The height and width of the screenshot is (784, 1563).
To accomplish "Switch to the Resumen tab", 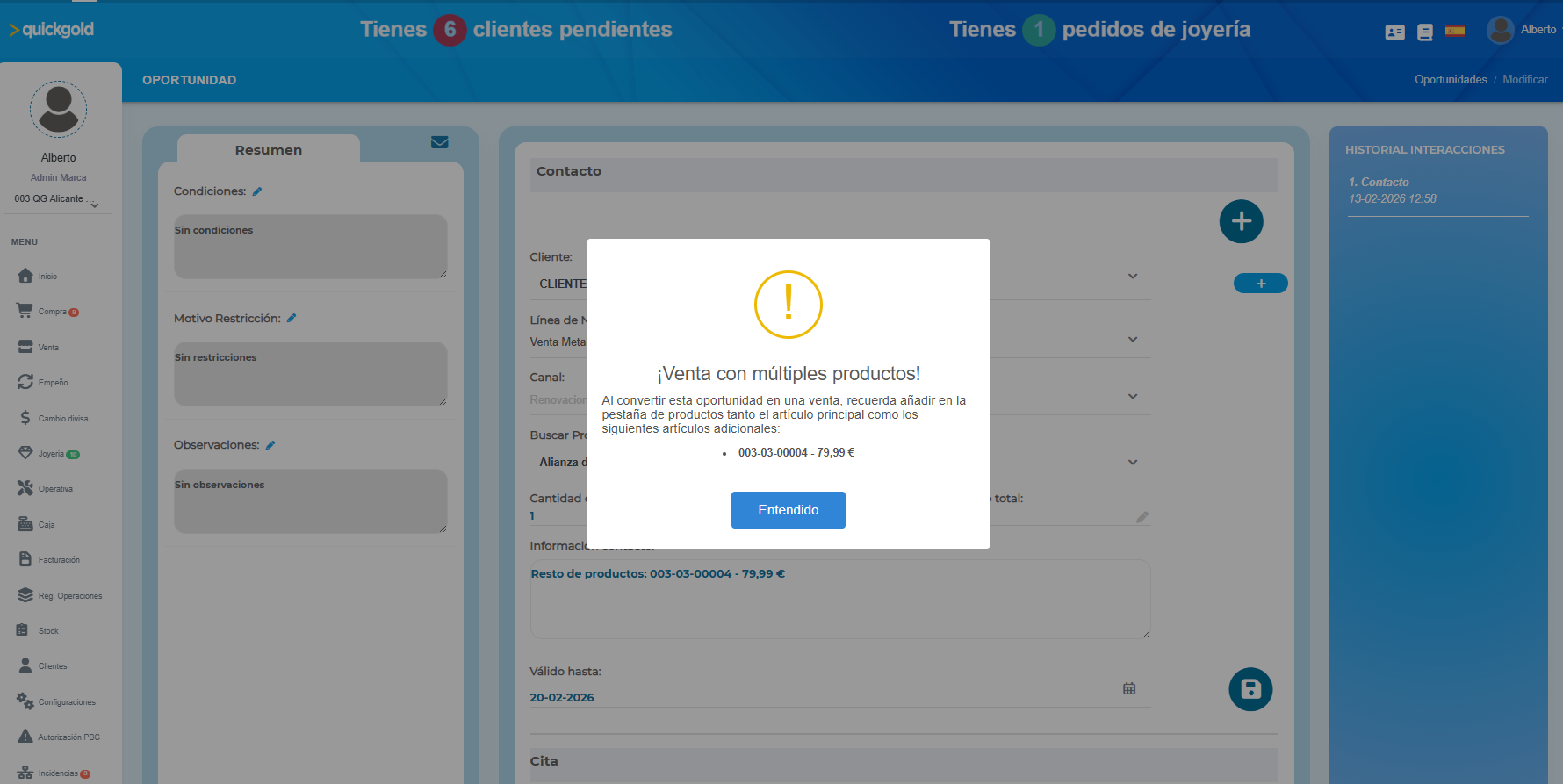I will [268, 150].
